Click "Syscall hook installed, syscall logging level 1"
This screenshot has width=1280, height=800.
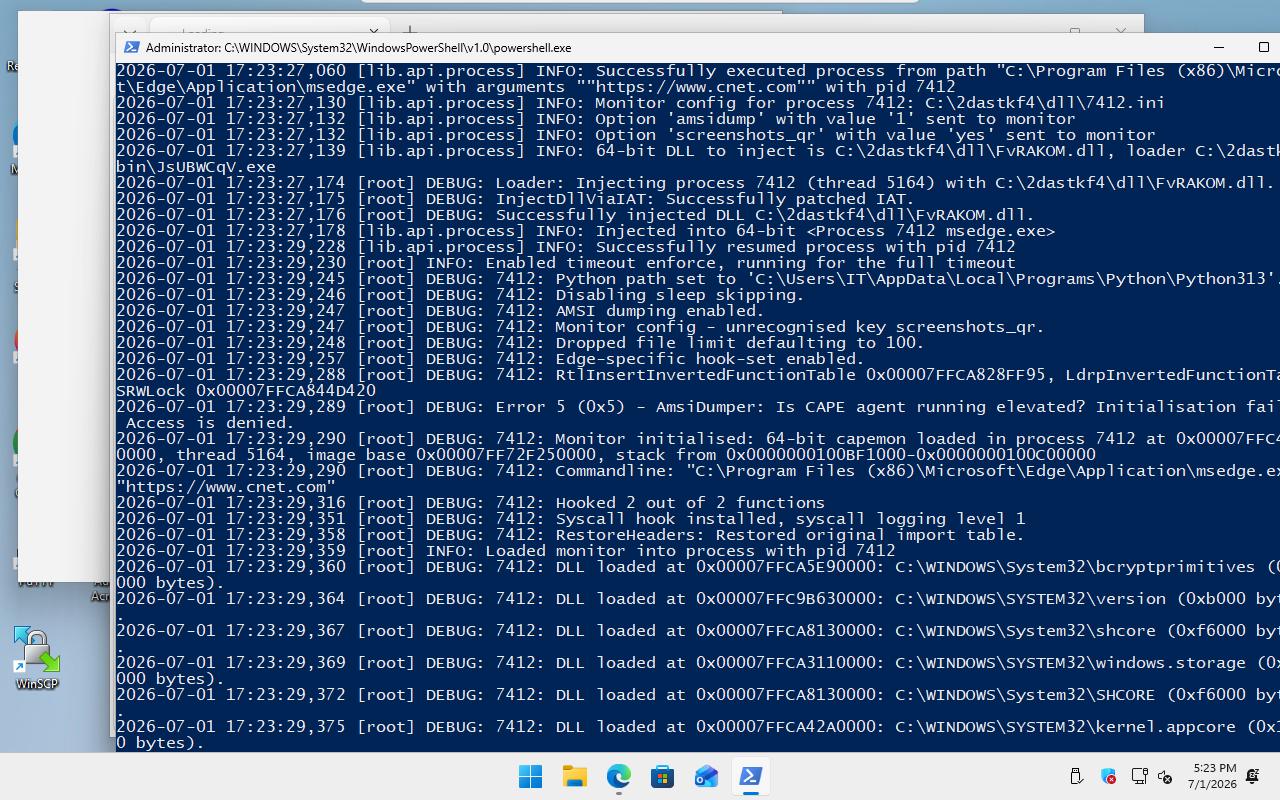click(x=790, y=519)
